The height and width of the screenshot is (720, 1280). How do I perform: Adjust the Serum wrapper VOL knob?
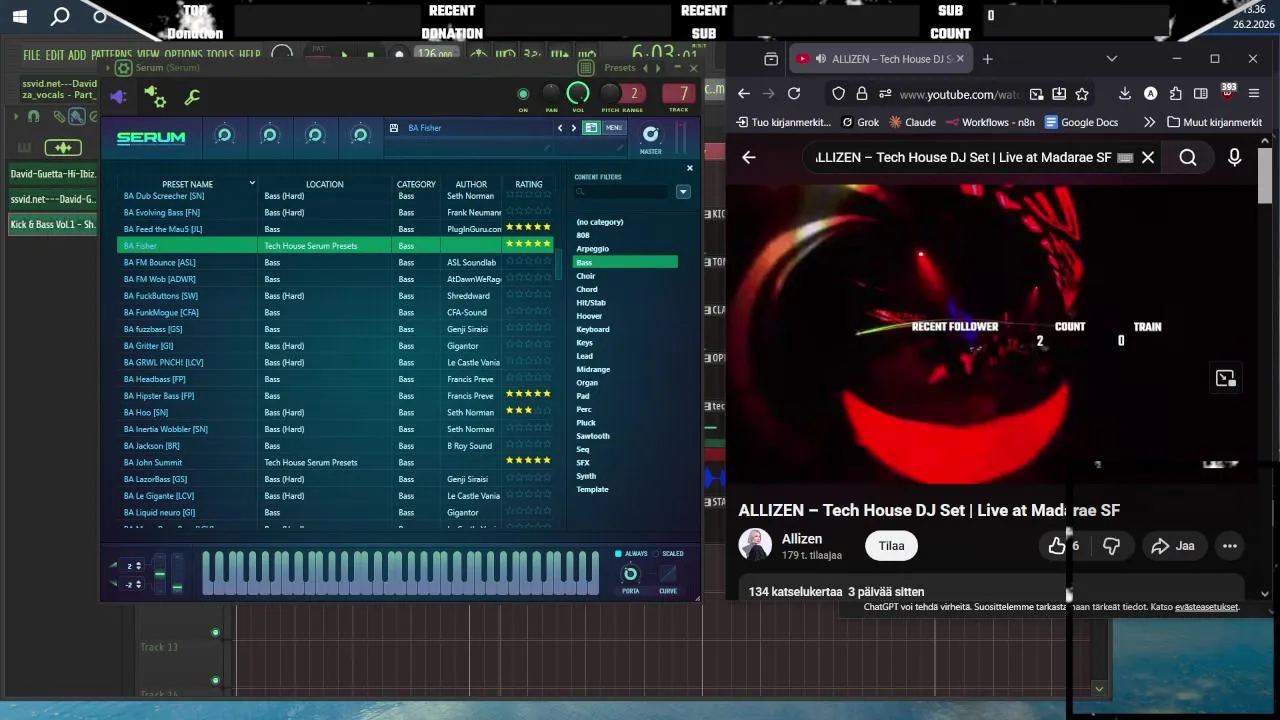click(578, 94)
